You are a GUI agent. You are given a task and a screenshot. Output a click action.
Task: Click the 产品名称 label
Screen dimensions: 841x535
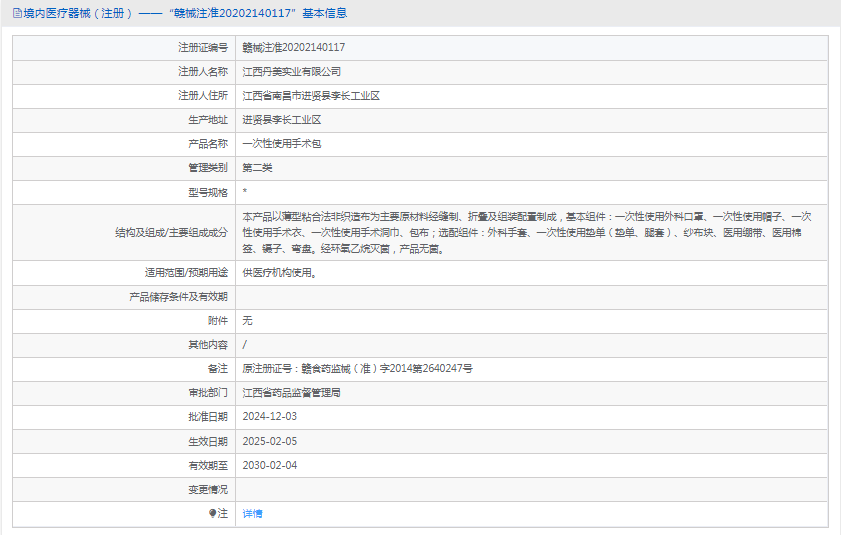coord(208,144)
